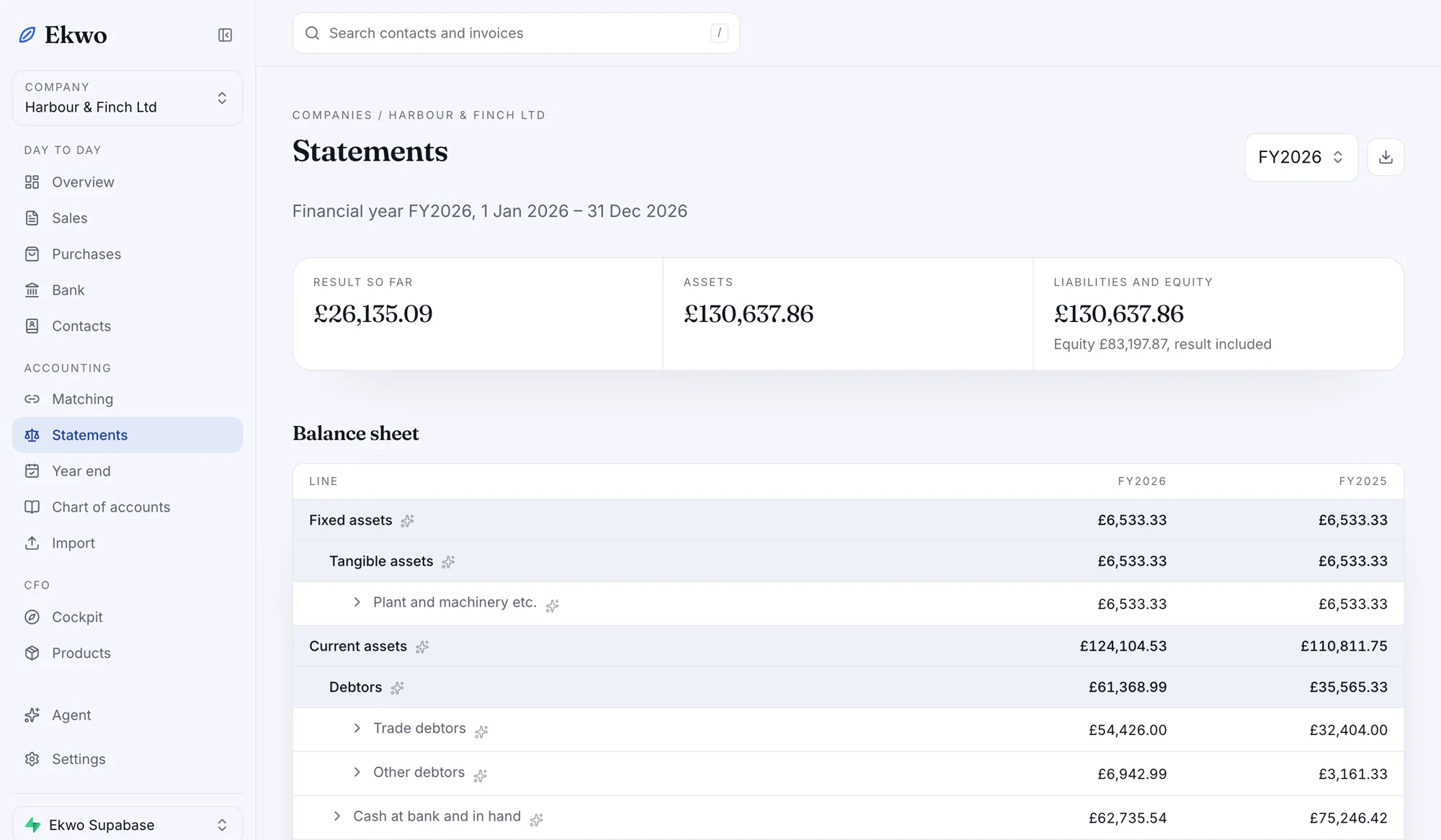Click the slash shortcut badge in search
1441x840 pixels.
click(719, 33)
